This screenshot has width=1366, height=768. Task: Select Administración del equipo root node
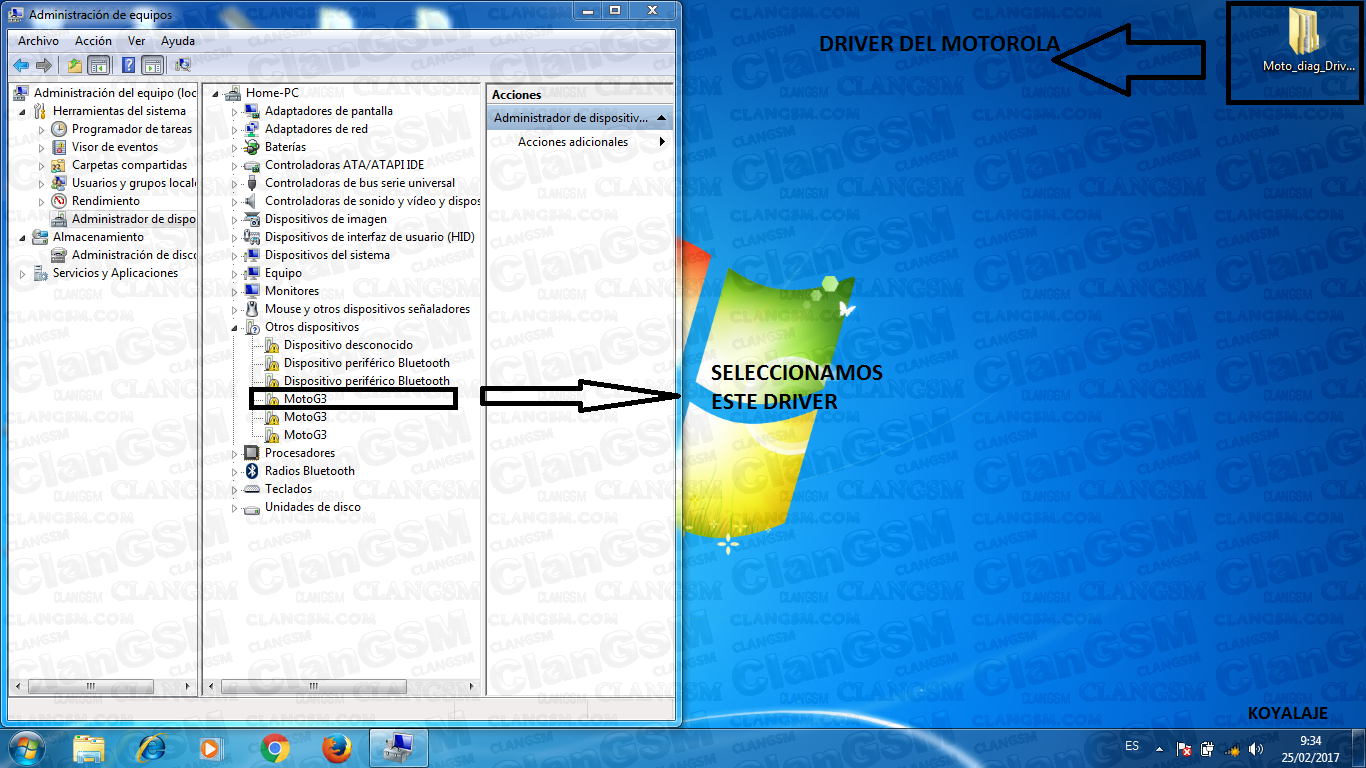click(x=115, y=93)
